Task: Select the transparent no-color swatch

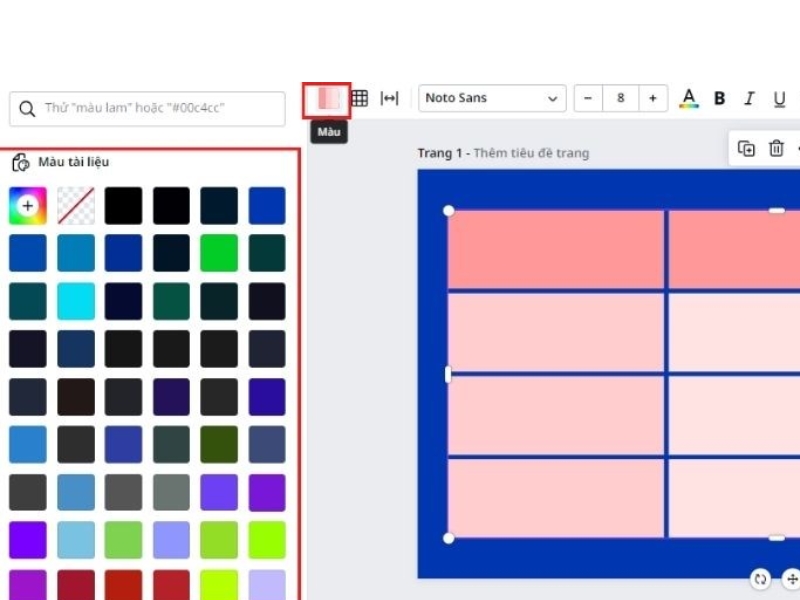Action: pos(75,206)
